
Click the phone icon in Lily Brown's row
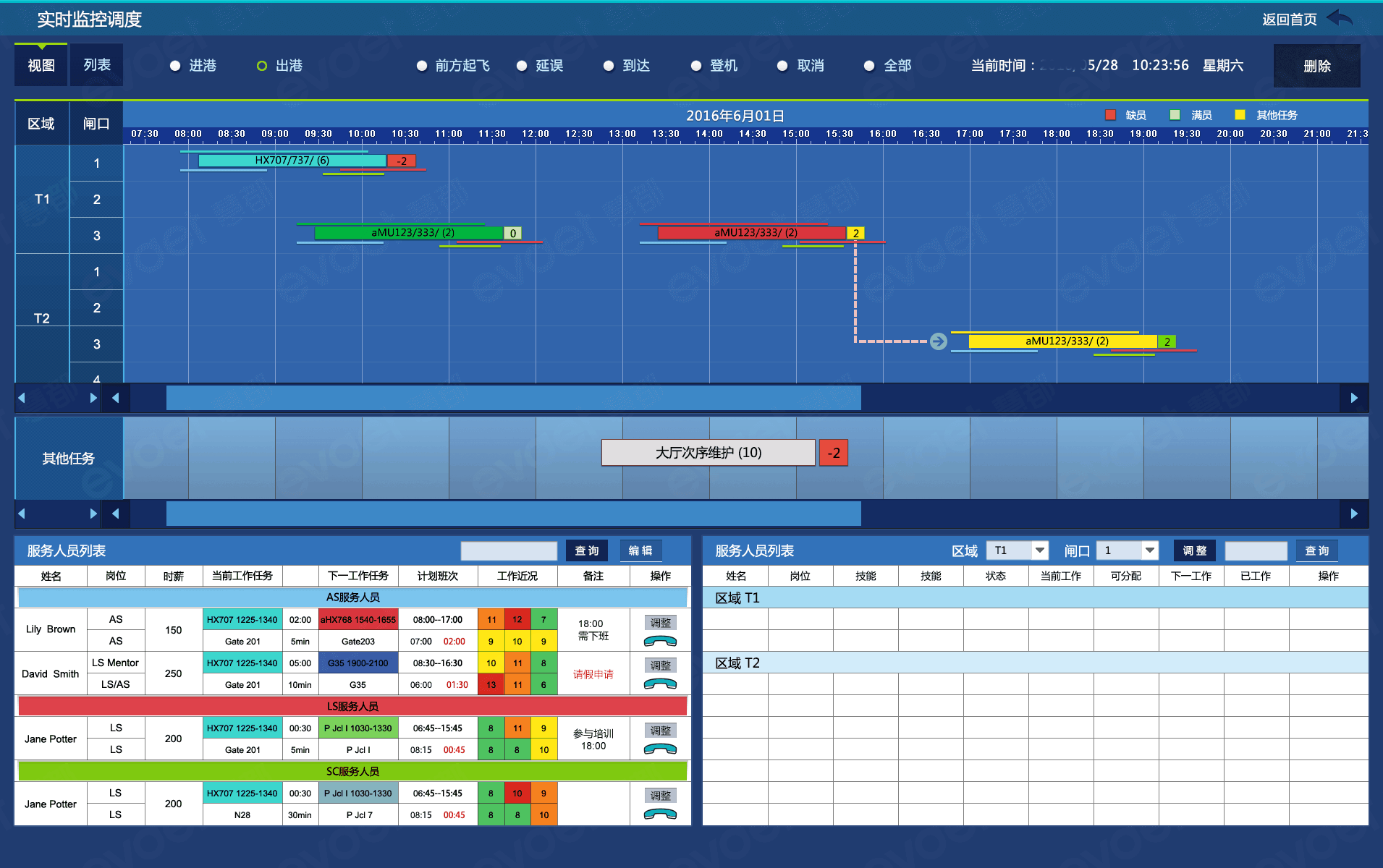click(x=660, y=641)
